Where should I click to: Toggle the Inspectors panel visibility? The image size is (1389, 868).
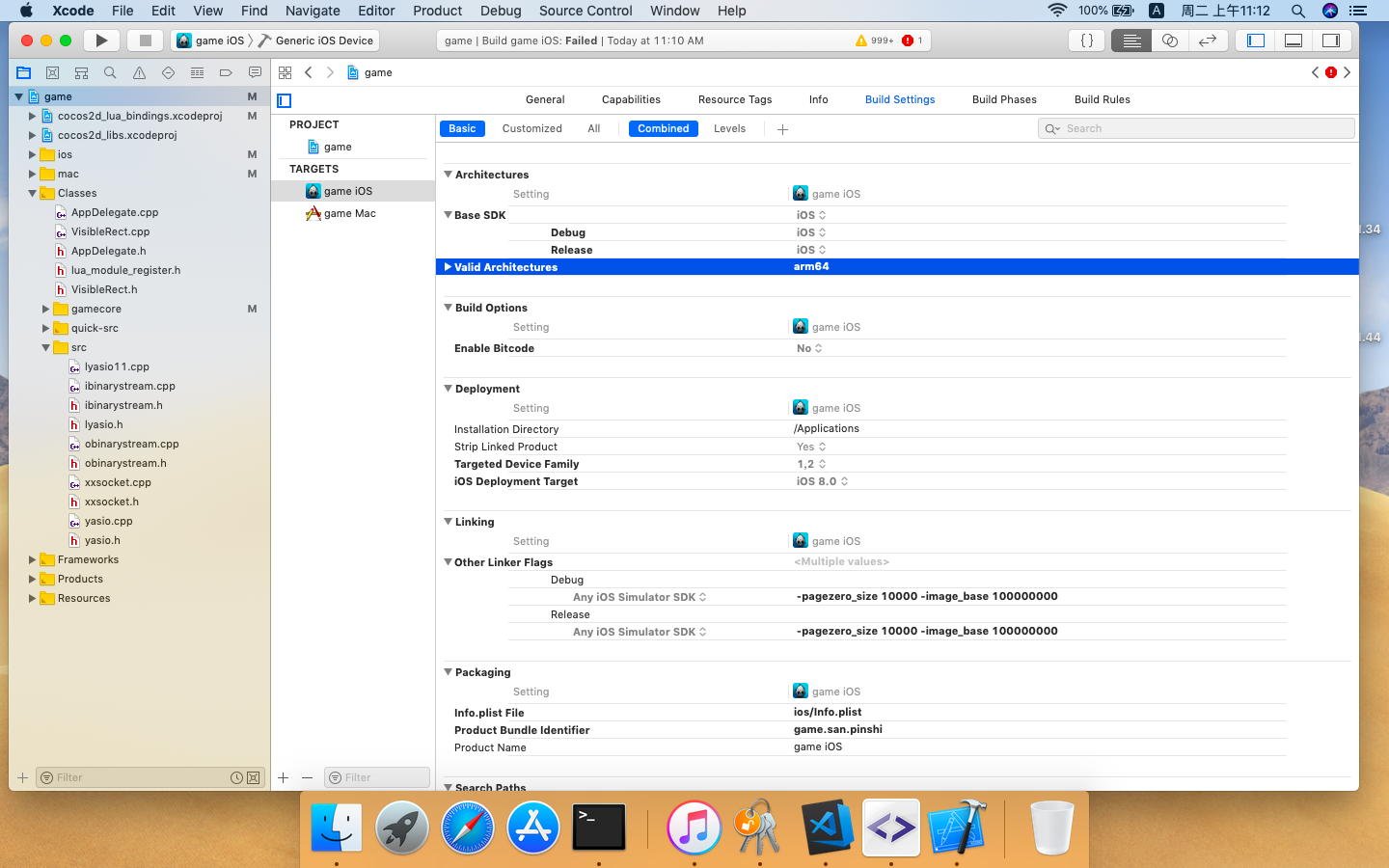click(x=1331, y=41)
